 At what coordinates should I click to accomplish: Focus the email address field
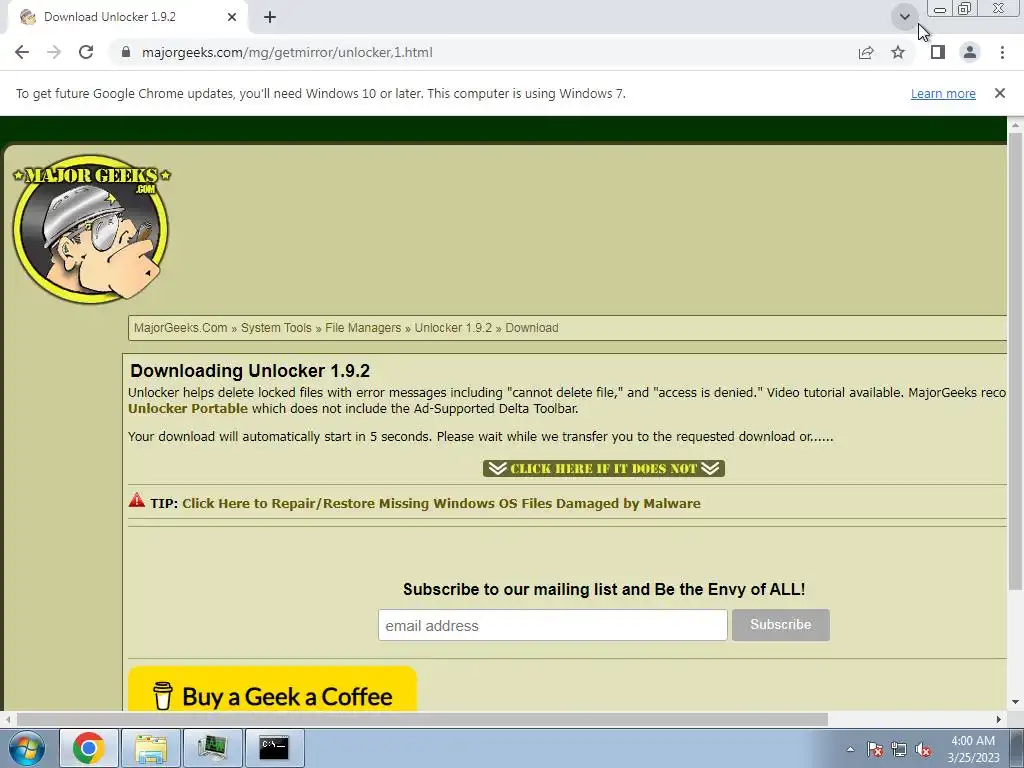point(552,625)
